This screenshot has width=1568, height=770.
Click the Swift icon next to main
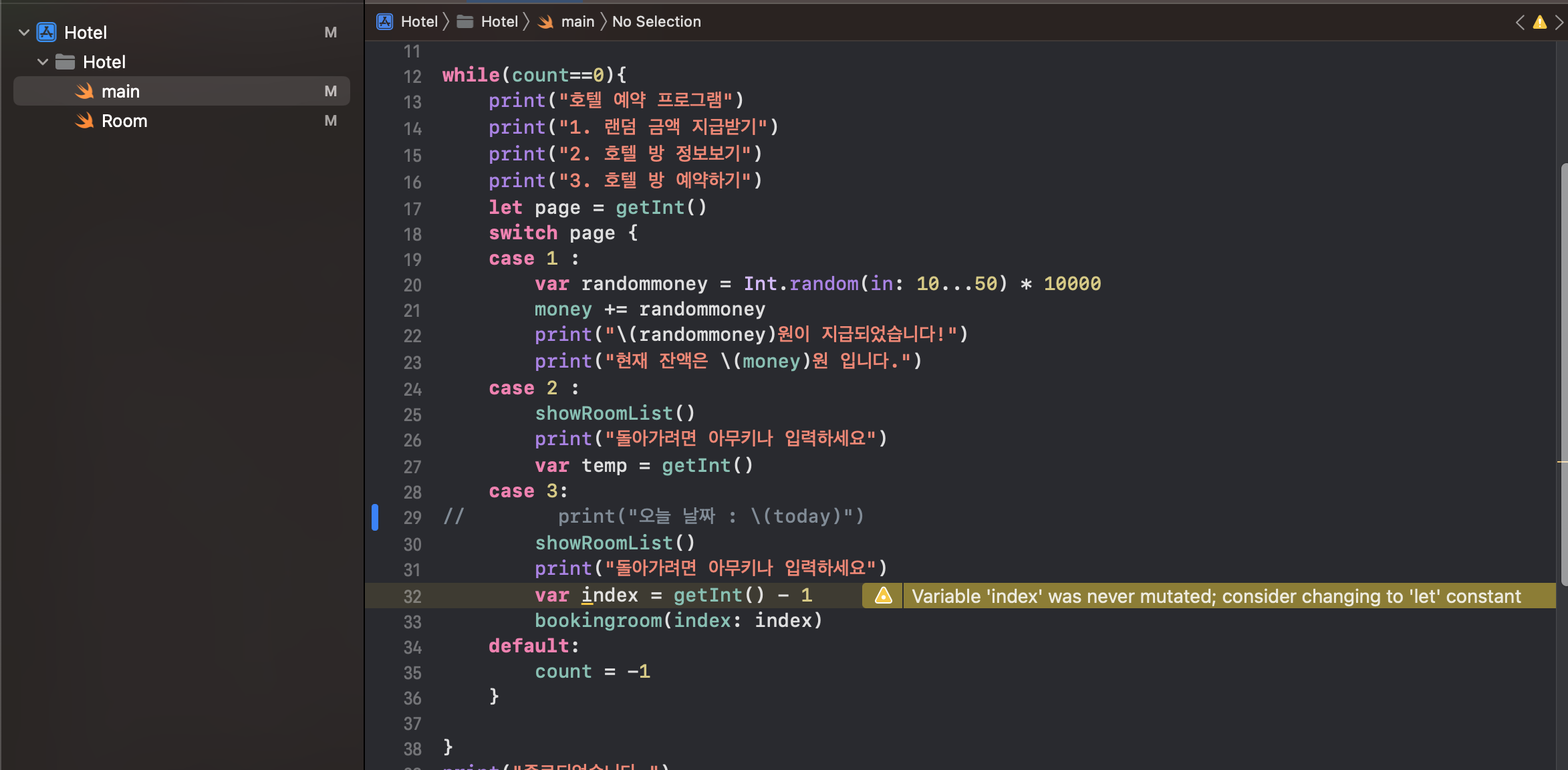(84, 92)
